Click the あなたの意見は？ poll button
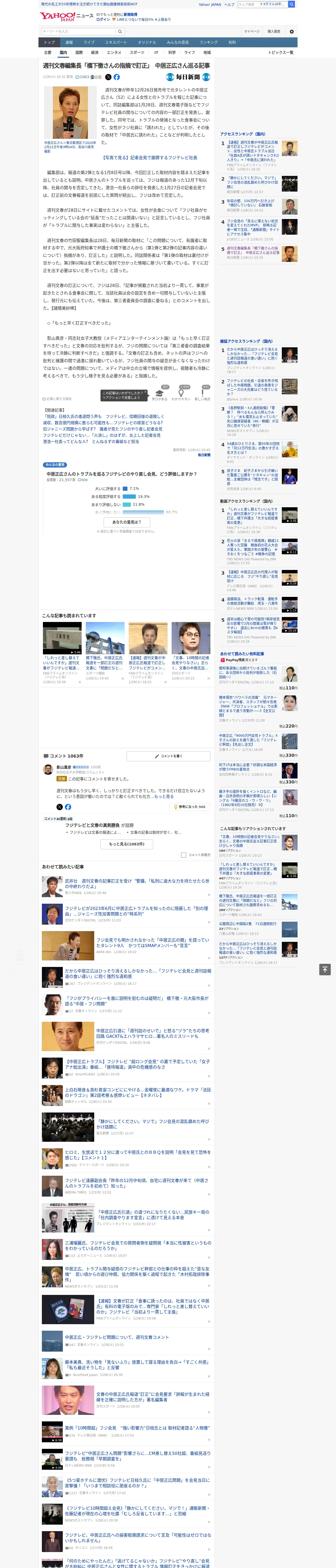This screenshot has height=1568, width=336. (127, 522)
